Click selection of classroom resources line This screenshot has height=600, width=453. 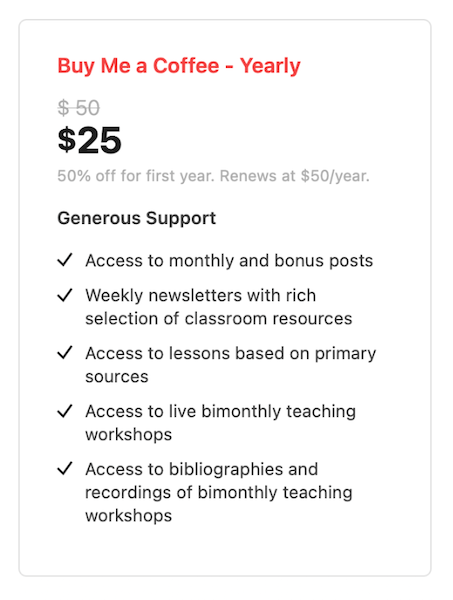tap(218, 318)
